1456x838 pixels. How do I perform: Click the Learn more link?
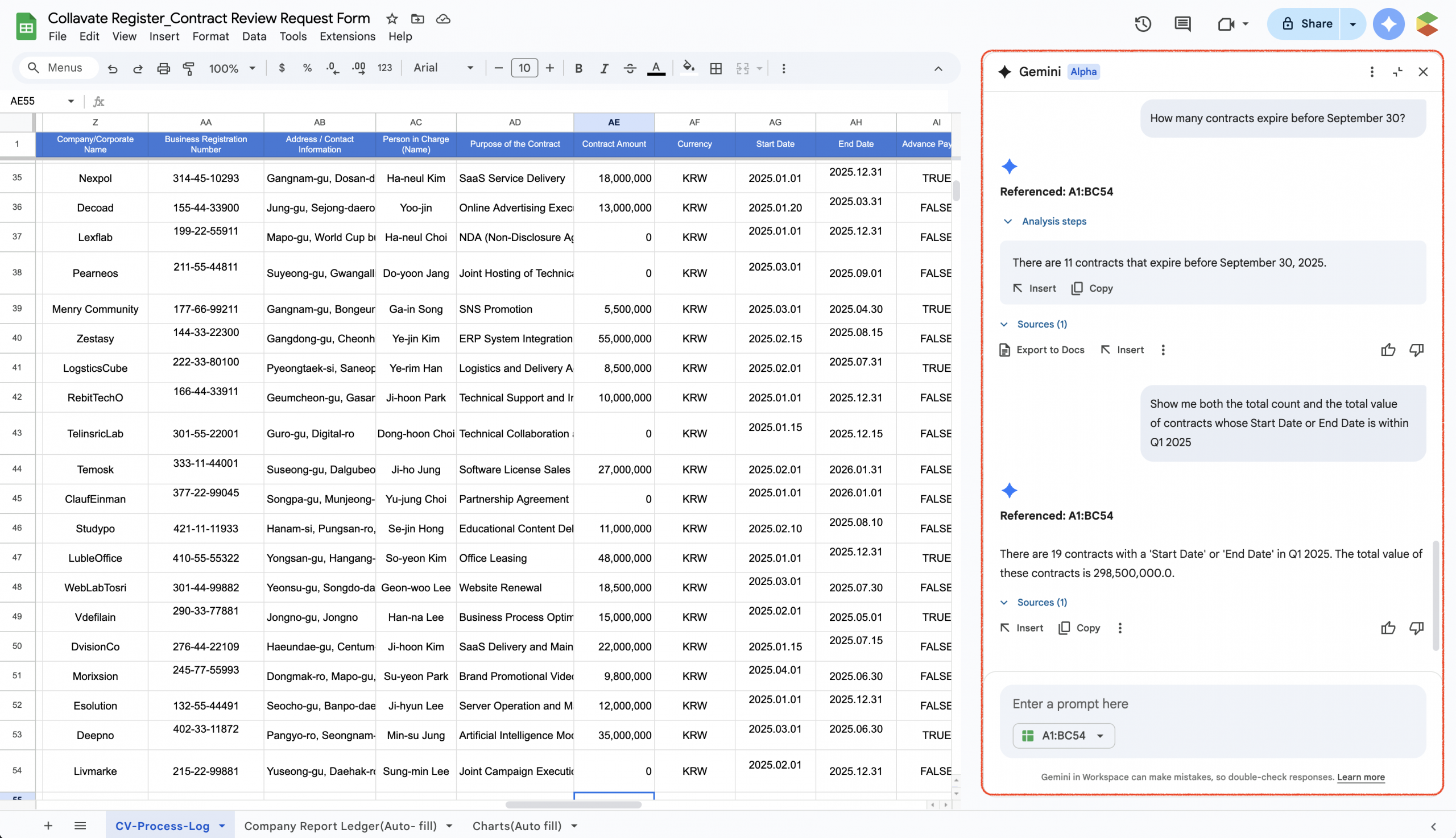(x=1360, y=777)
